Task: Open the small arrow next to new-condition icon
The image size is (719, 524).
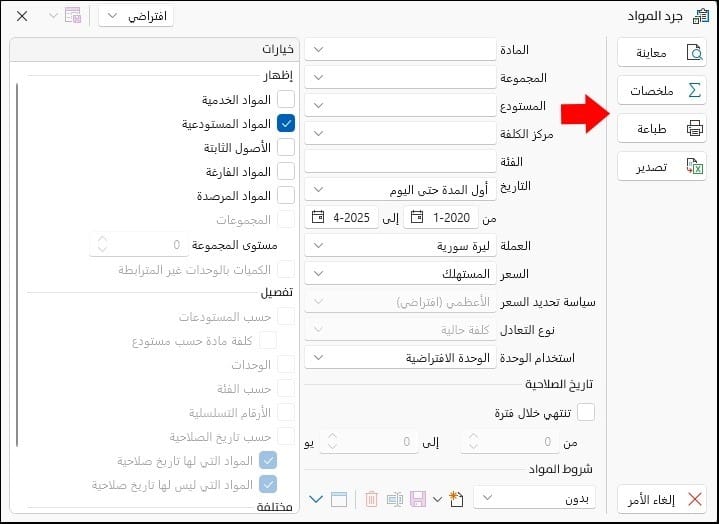Action: pos(437,499)
